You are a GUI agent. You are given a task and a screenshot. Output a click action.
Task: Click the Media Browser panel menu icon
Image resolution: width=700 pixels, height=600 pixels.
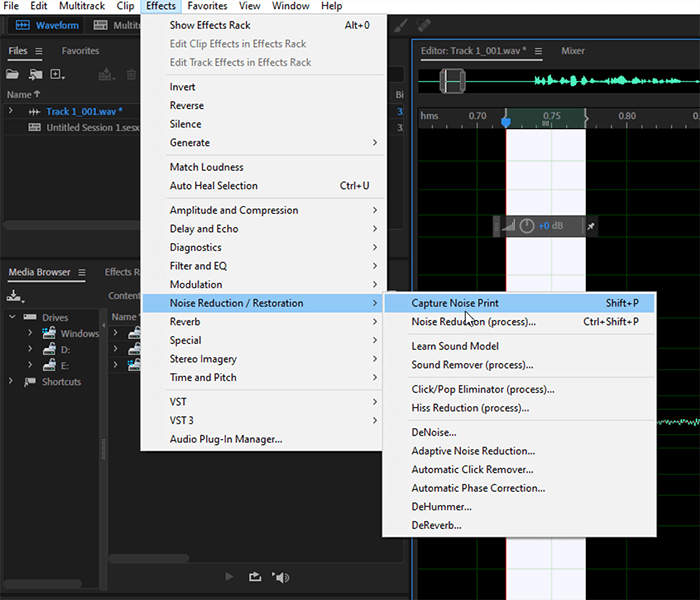pos(82,272)
